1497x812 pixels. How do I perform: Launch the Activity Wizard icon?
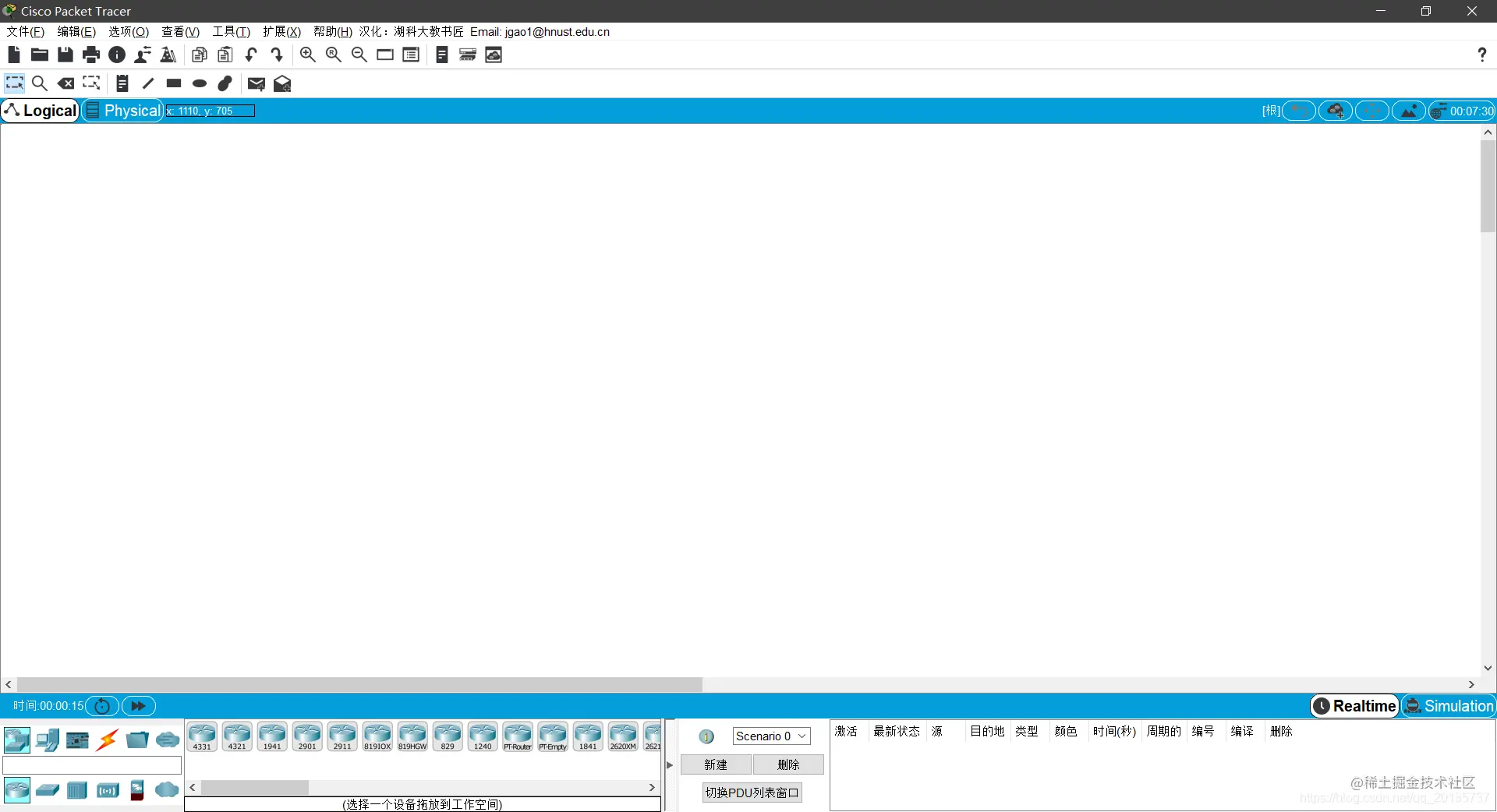point(168,55)
